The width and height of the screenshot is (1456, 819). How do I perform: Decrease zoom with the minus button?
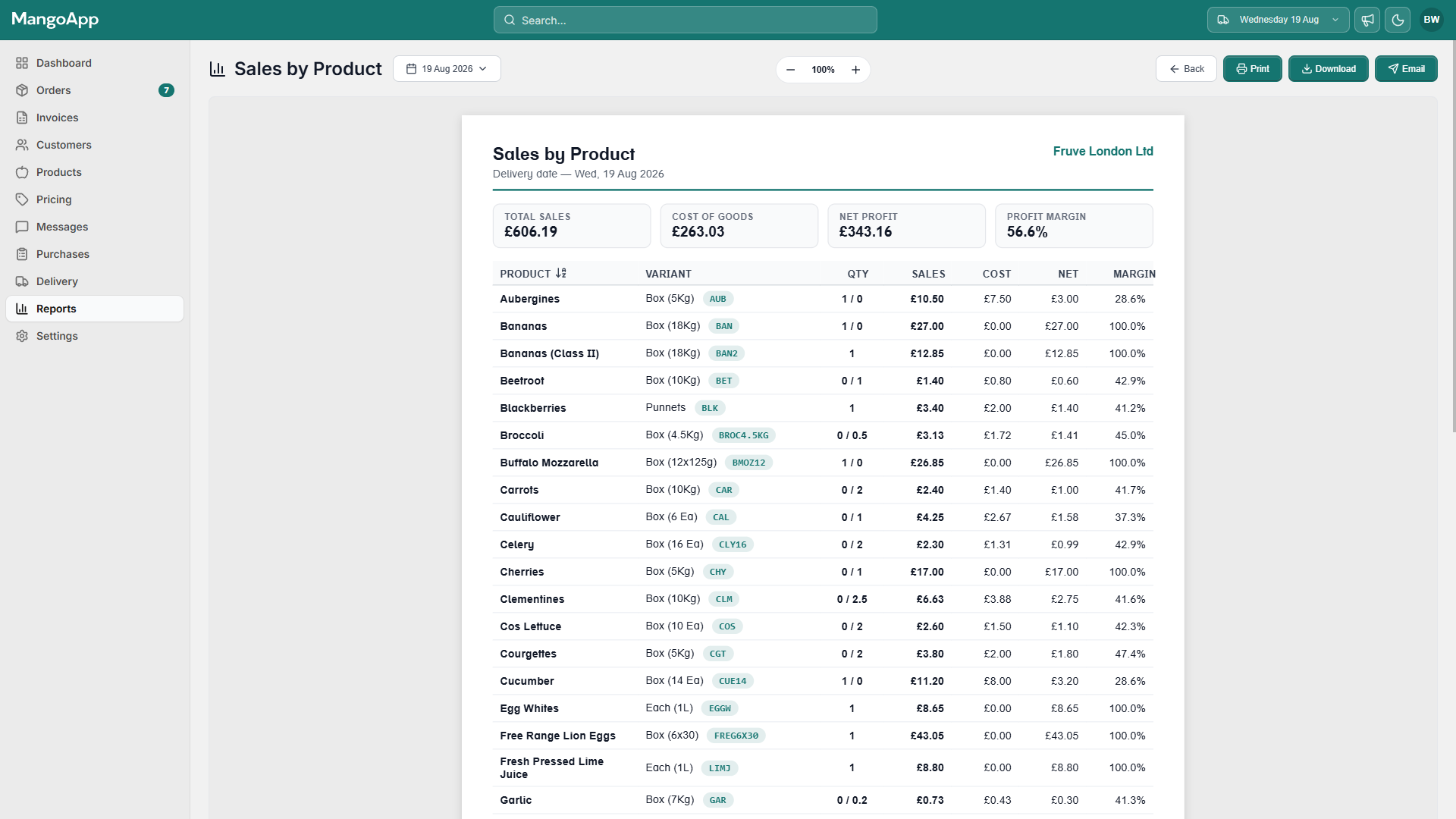(791, 70)
